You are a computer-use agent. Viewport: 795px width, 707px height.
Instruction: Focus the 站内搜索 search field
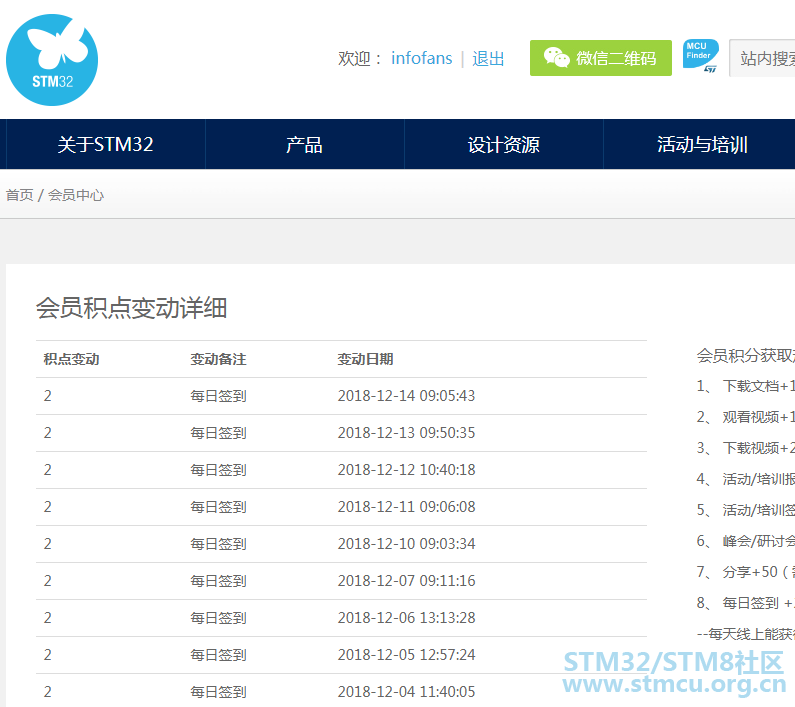pos(762,58)
